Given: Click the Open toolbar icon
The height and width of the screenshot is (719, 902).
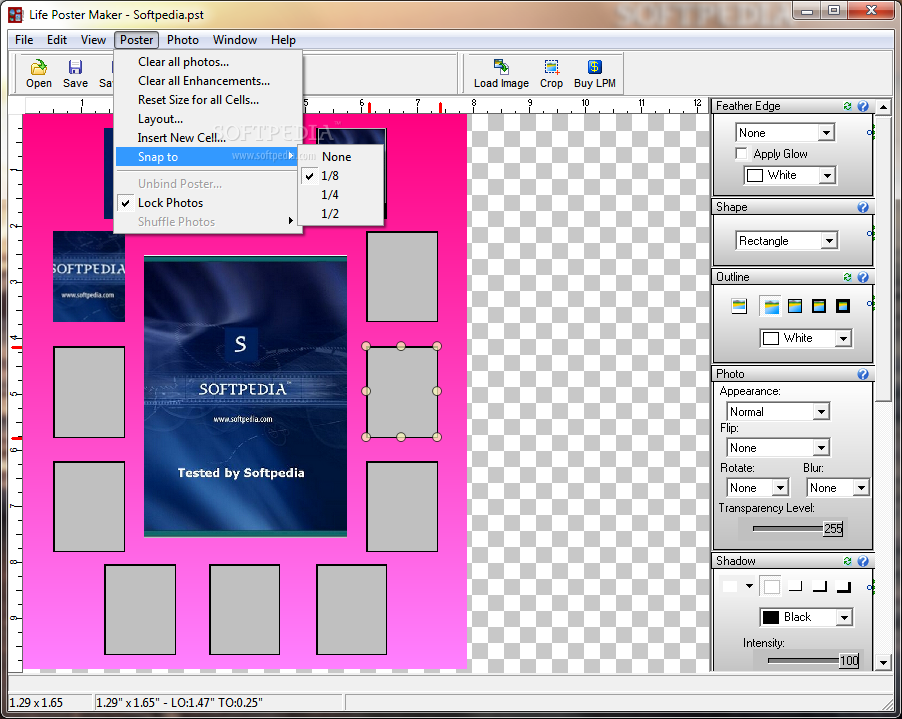Looking at the screenshot, I should pyautogui.click(x=39, y=74).
